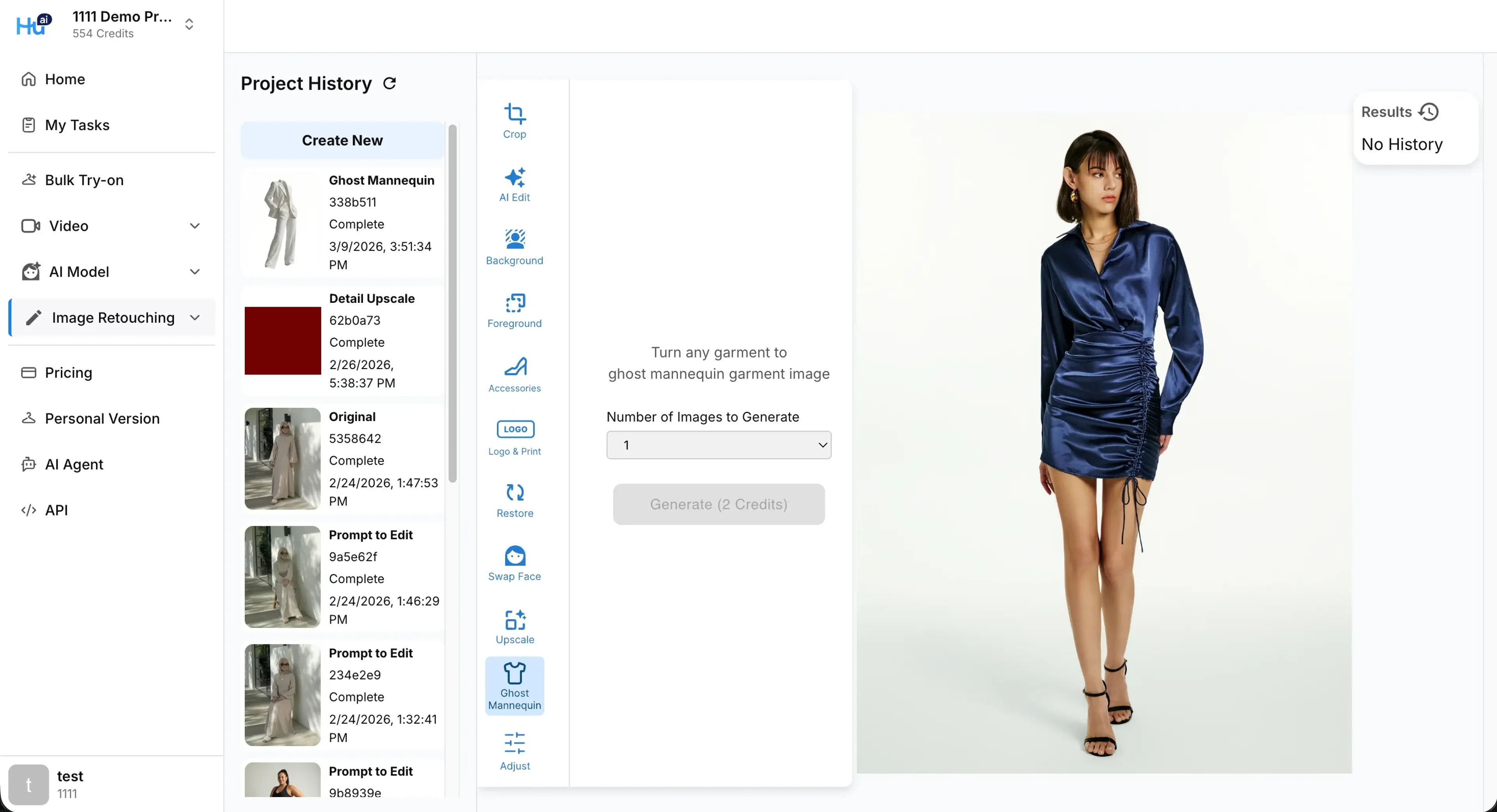Click the 'Results' label
Screen dimensions: 1497x812
[x=1386, y=111]
